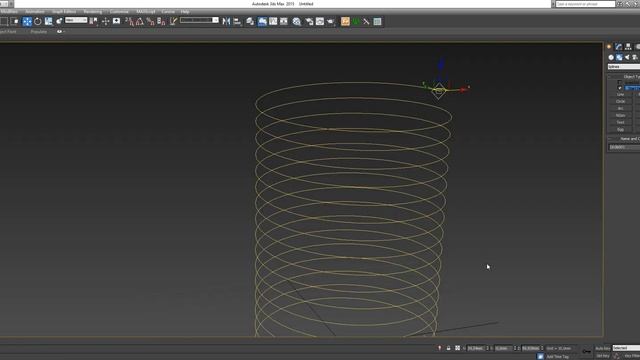
Task: Click the Render Production teapot icon
Action: (331, 21)
